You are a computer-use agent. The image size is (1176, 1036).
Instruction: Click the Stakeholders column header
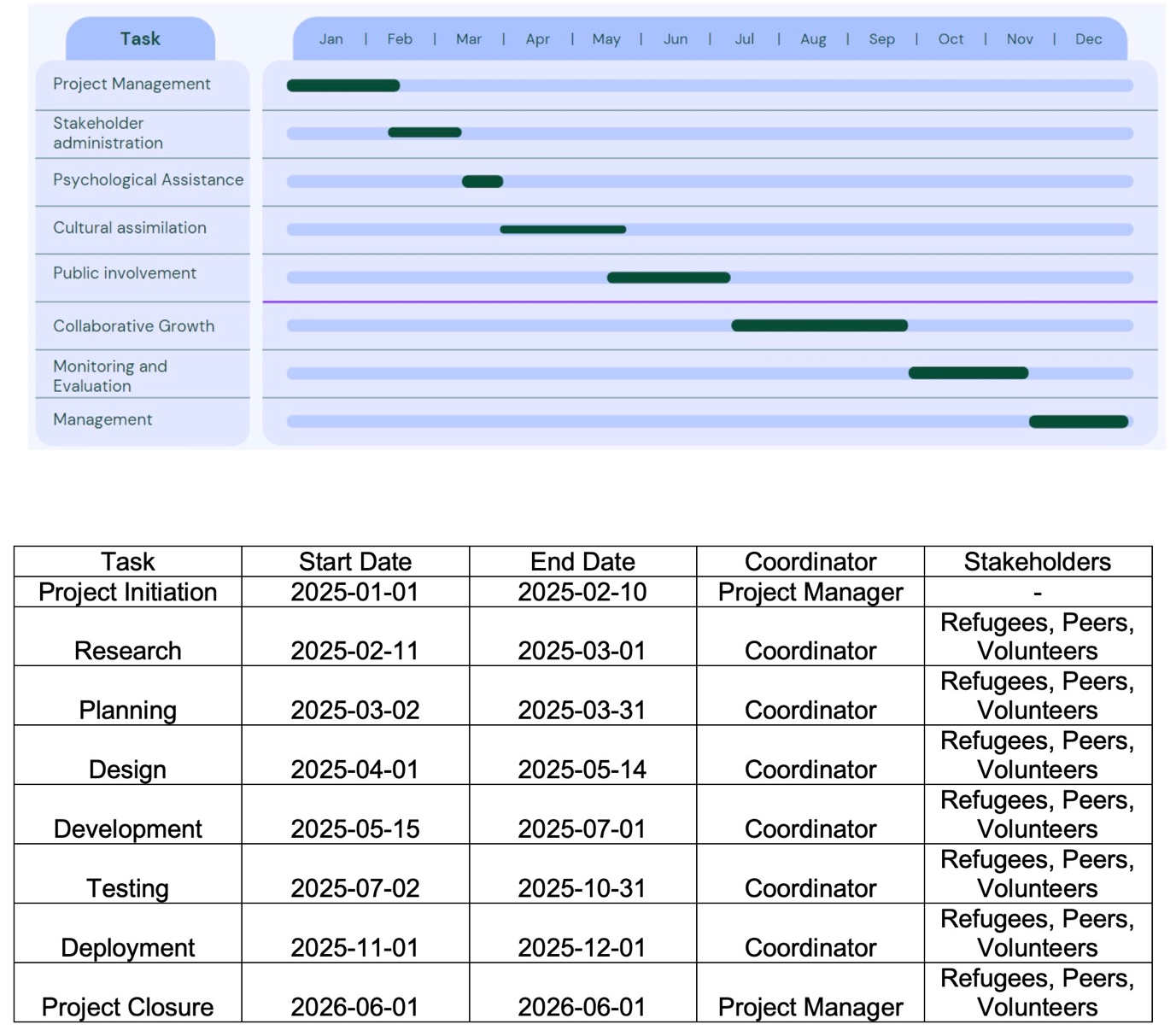pyautogui.click(x=1038, y=562)
